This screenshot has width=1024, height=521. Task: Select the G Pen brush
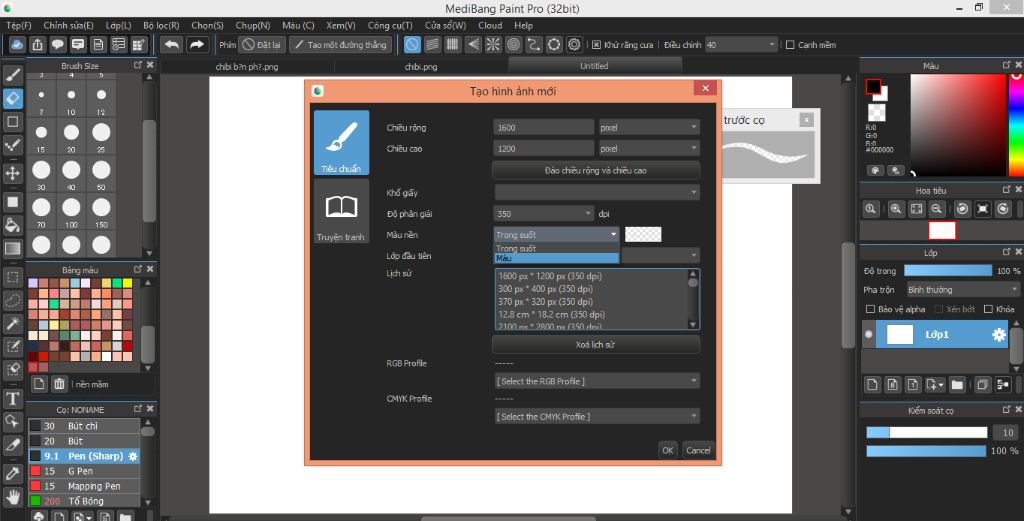coord(84,471)
